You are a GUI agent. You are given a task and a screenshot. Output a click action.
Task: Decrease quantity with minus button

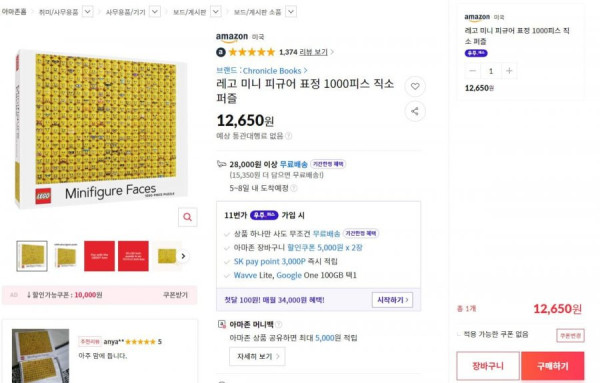[x=473, y=71]
